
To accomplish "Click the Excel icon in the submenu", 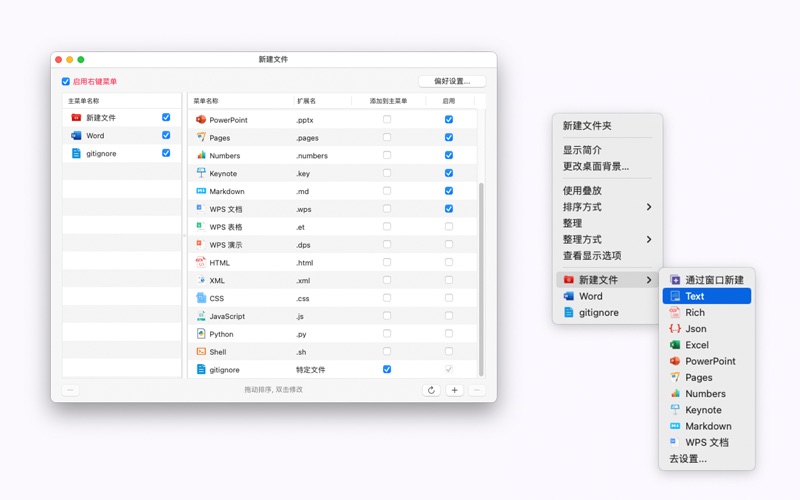I will coord(675,345).
